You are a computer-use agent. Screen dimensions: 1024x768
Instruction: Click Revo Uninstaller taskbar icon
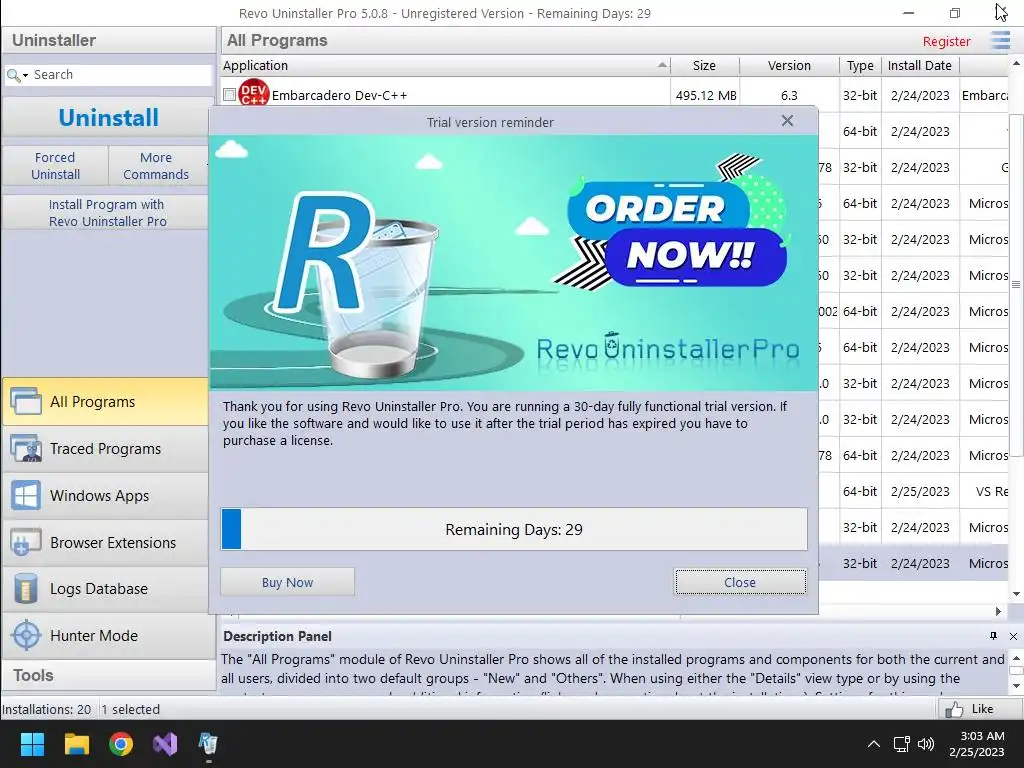(x=208, y=744)
